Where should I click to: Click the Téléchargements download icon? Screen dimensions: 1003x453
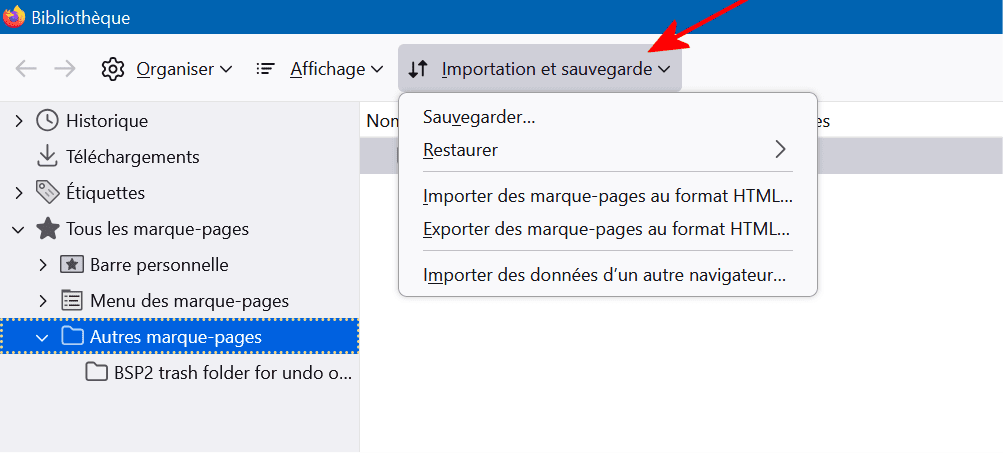point(47,157)
